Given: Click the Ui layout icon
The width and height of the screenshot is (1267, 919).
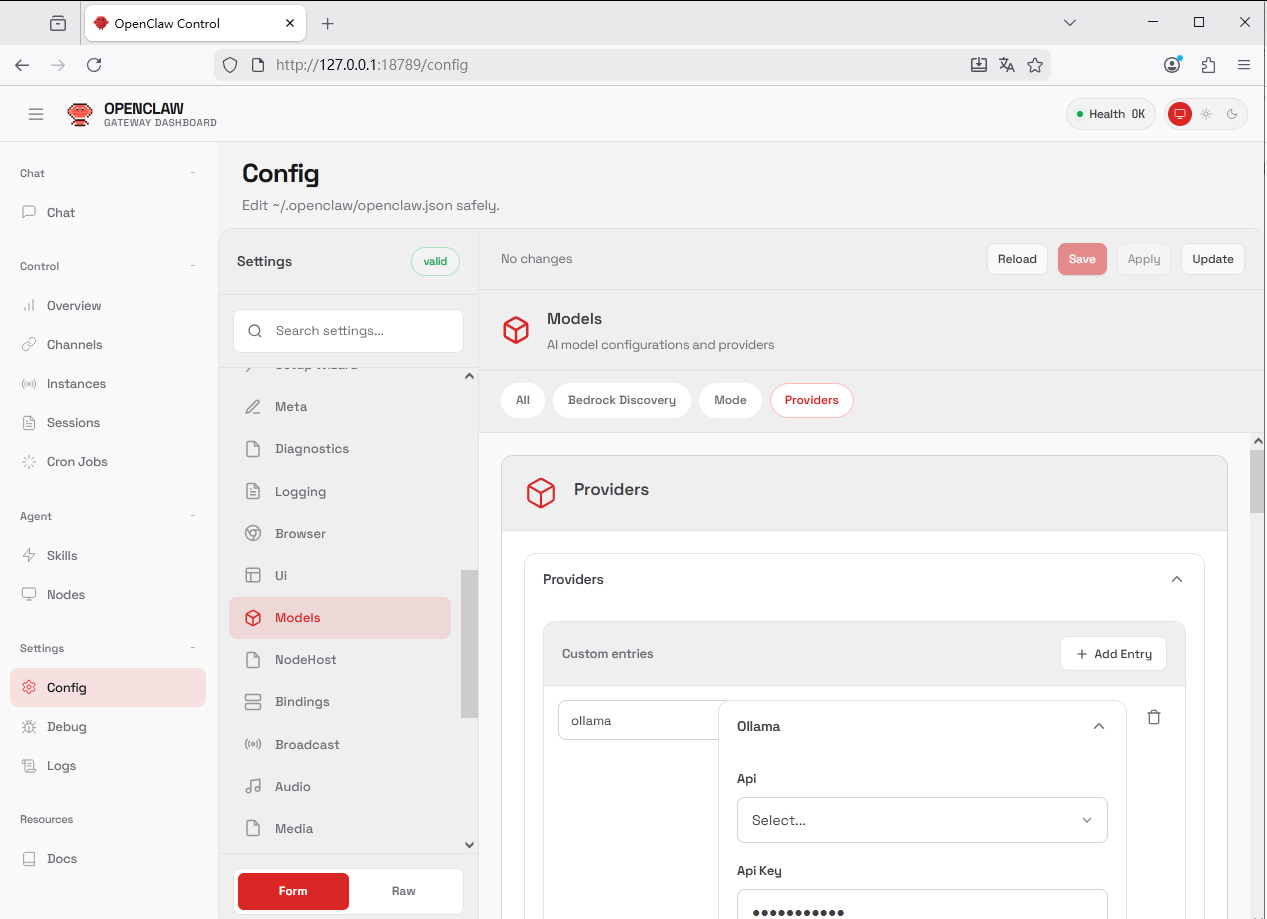Looking at the screenshot, I should click(253, 575).
